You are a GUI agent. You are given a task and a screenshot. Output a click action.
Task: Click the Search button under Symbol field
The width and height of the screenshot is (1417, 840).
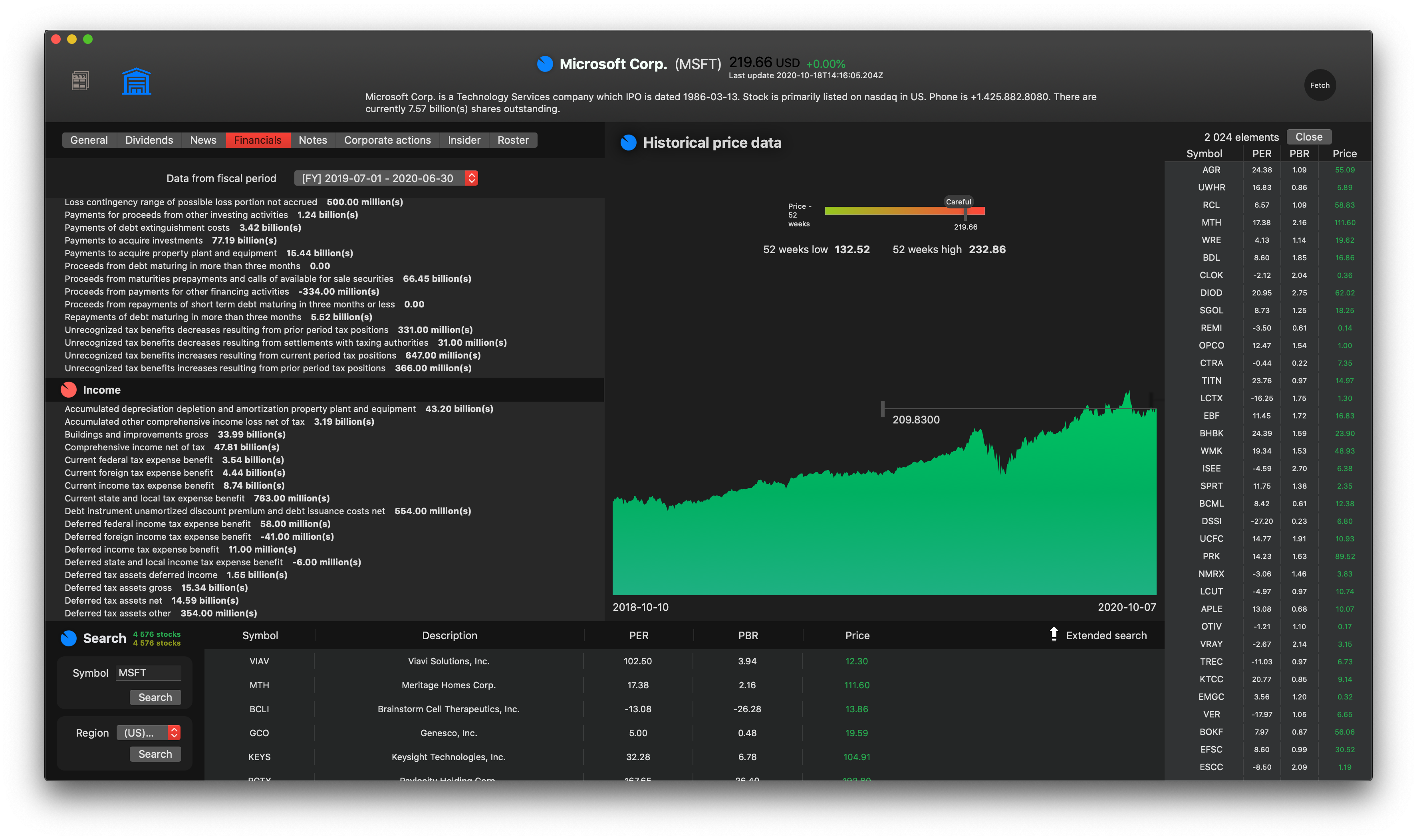point(155,697)
